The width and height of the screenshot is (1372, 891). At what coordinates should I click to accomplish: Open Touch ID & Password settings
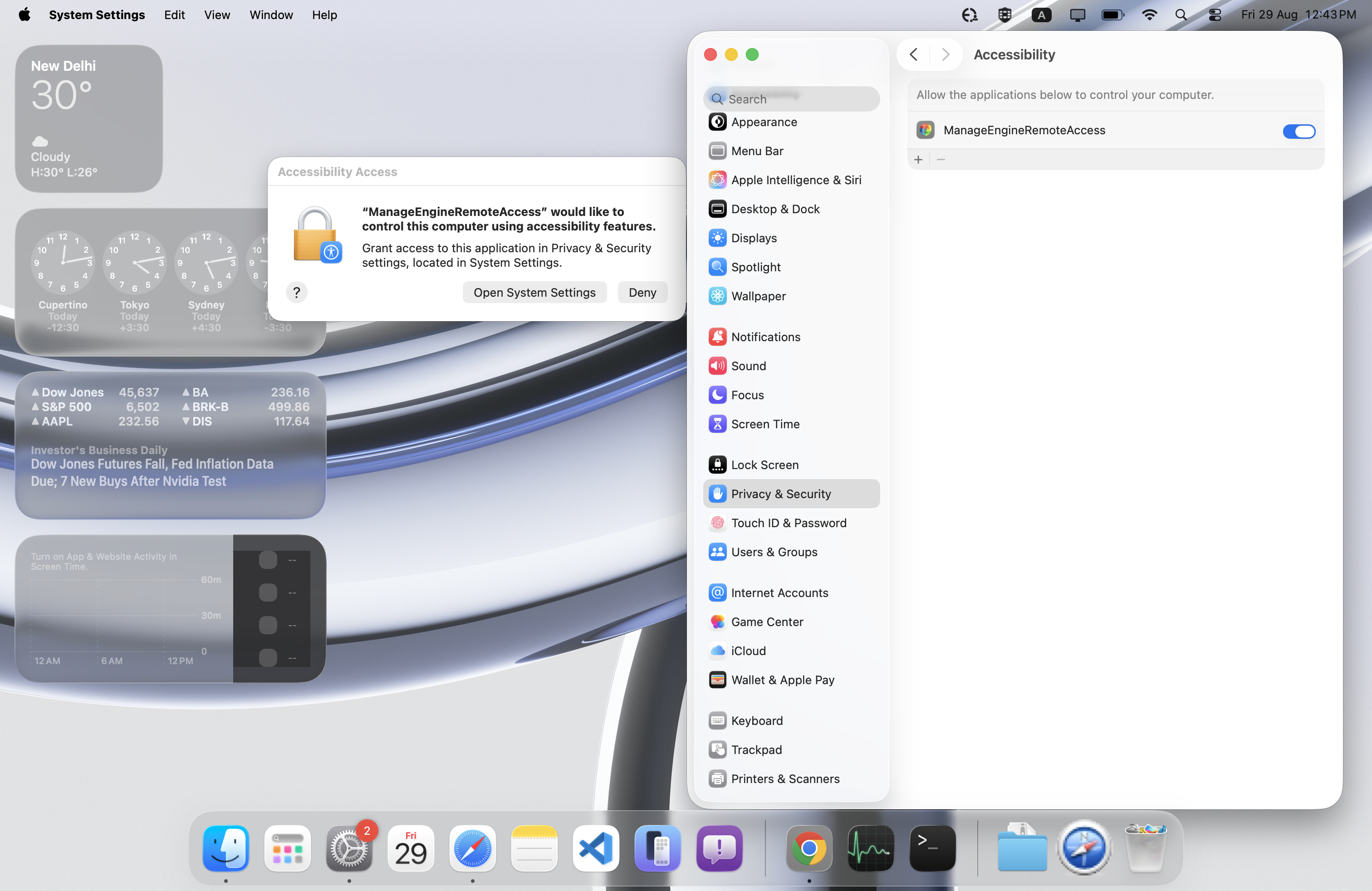coord(789,523)
